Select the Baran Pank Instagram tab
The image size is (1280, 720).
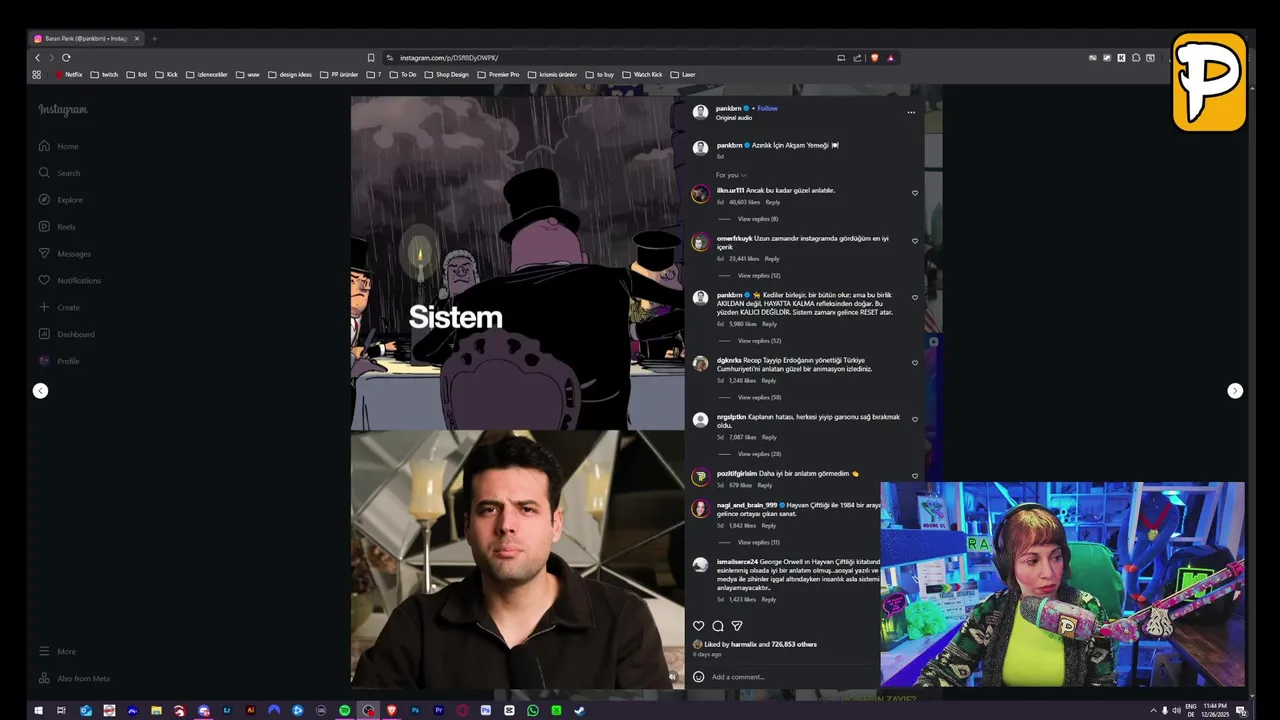point(86,39)
